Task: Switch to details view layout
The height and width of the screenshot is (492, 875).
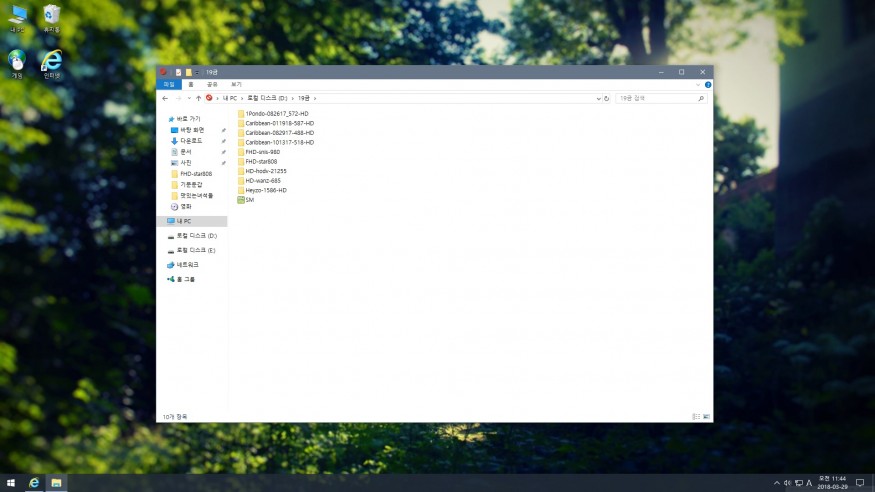Action: point(697,415)
